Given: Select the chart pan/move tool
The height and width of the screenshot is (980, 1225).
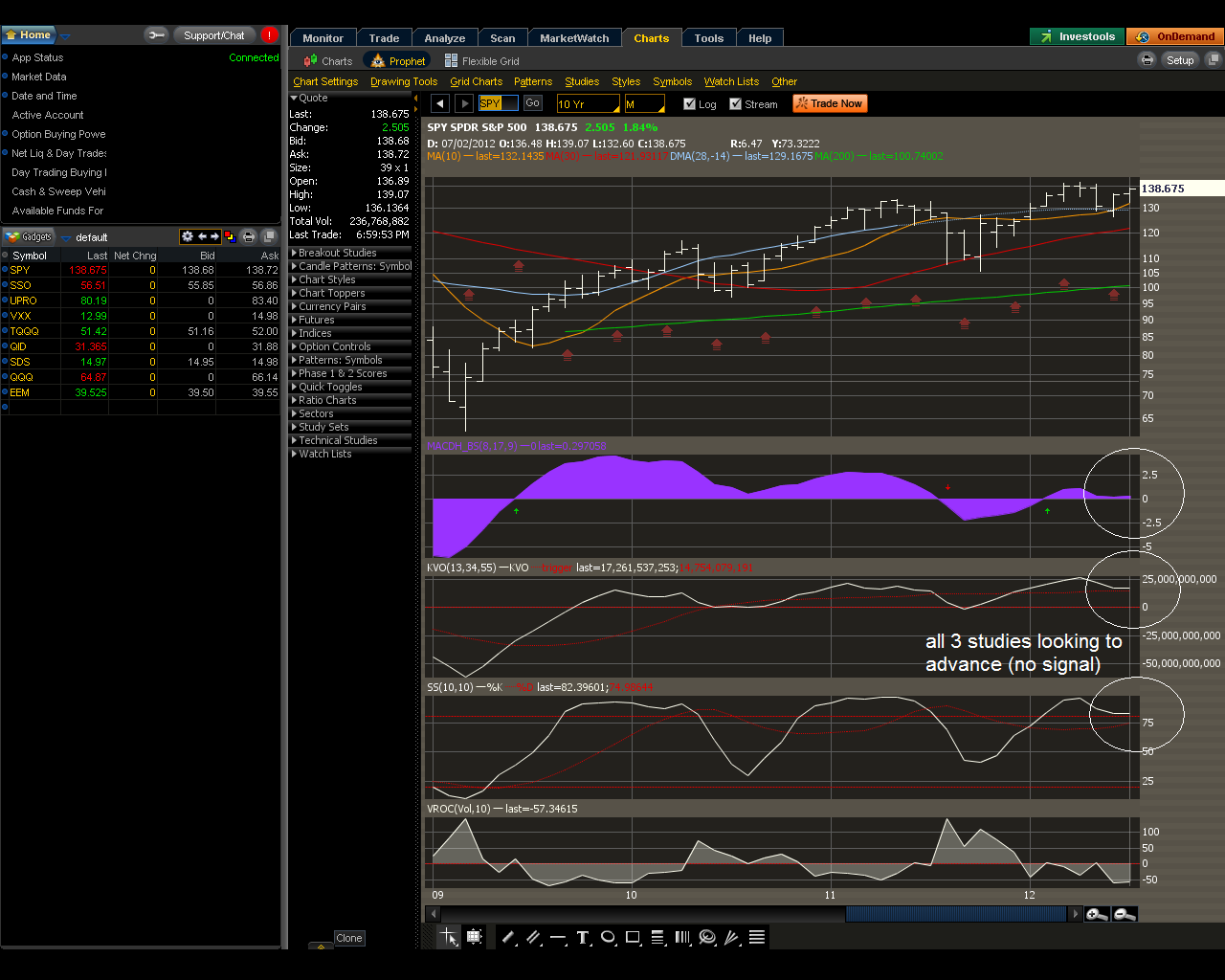Looking at the screenshot, I should 475,938.
